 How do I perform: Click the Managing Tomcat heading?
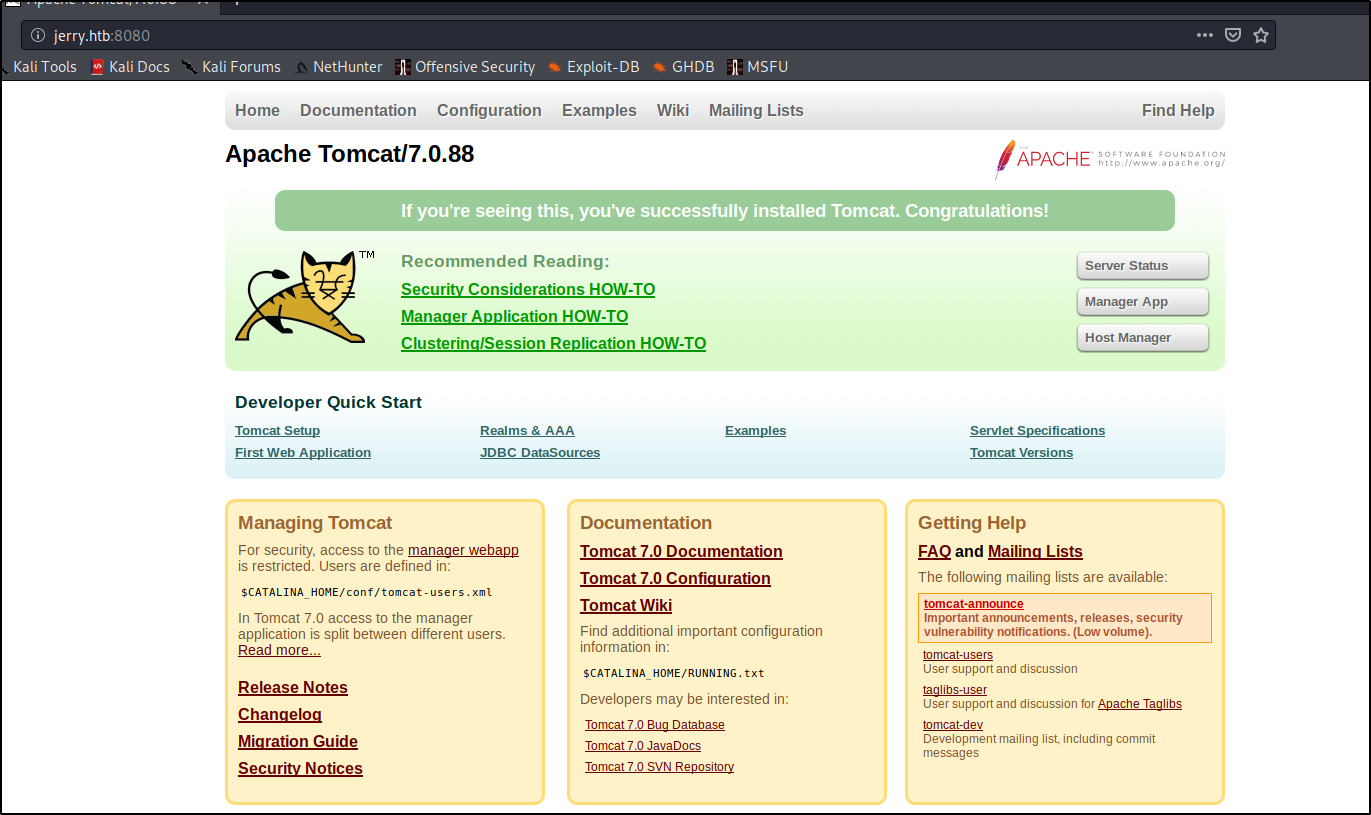coord(315,523)
